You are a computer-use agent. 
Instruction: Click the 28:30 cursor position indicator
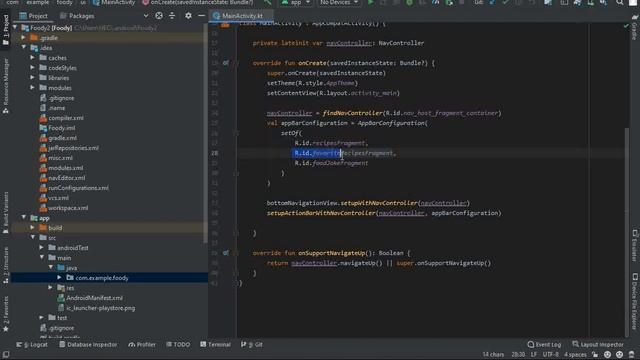tap(518, 354)
